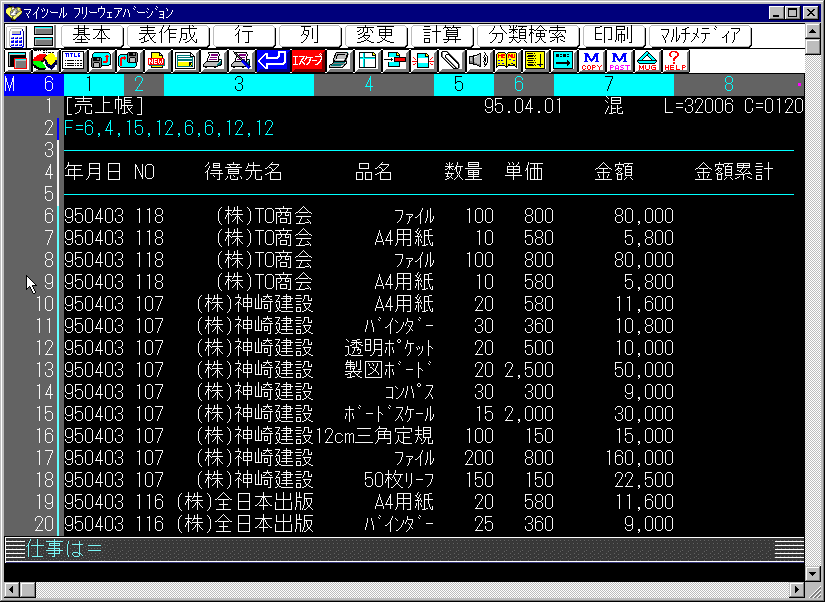Image resolution: width=825 pixels, height=602 pixels.
Task: Click the crossed-out printer icon
Action: (241, 61)
